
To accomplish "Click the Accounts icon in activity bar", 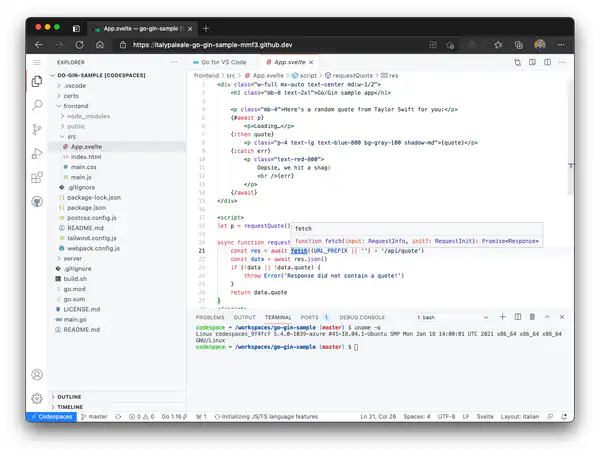I will click(x=37, y=374).
